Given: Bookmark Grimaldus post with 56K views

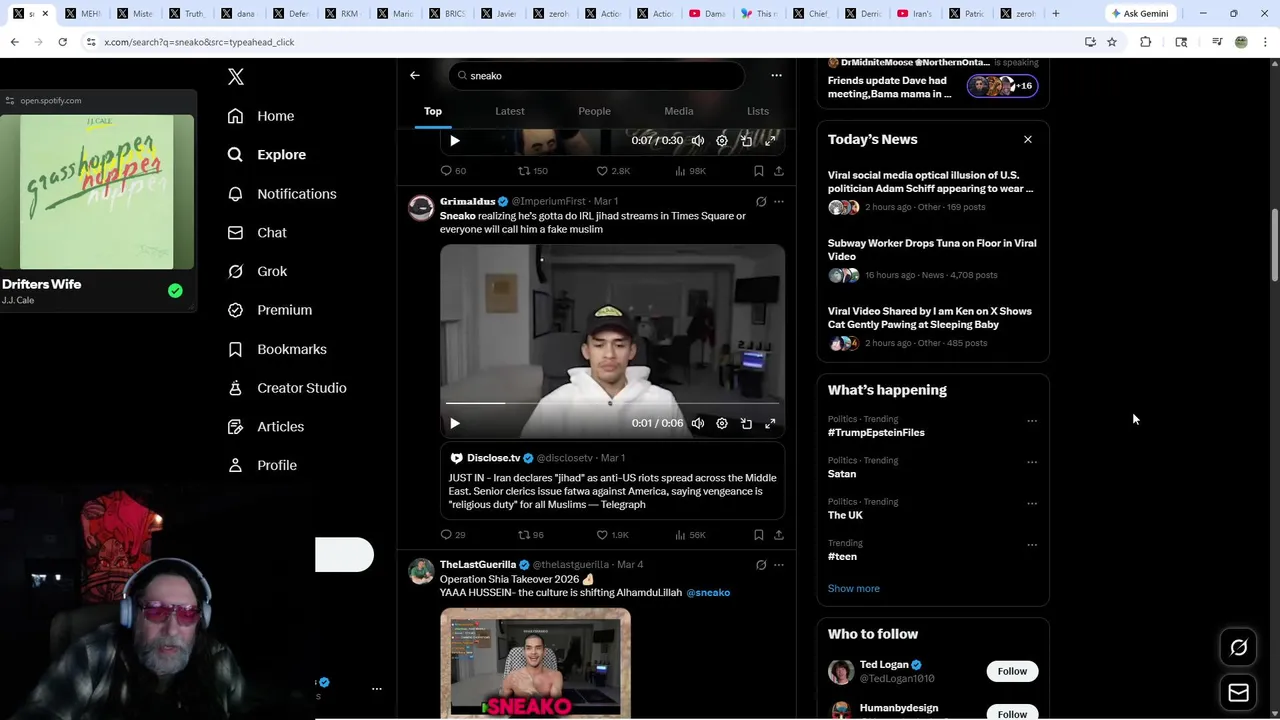Looking at the screenshot, I should tap(759, 535).
